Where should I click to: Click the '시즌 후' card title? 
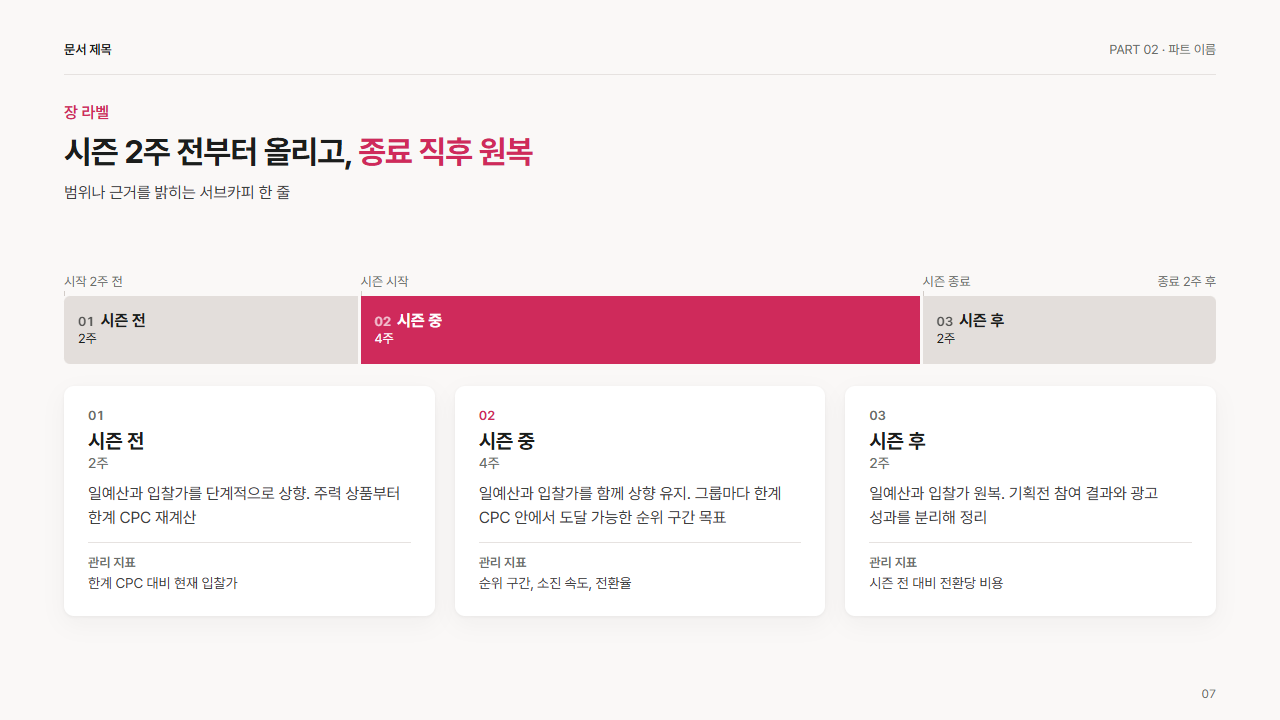pos(898,441)
